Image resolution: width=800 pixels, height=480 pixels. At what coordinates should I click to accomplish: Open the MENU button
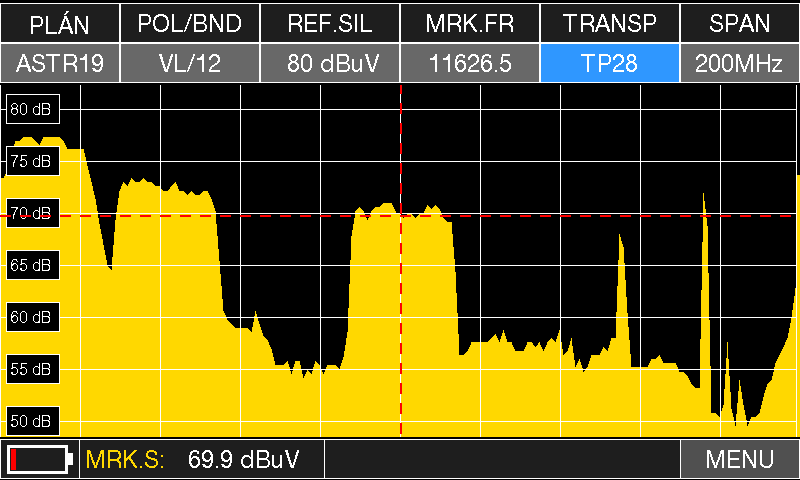coord(740,459)
